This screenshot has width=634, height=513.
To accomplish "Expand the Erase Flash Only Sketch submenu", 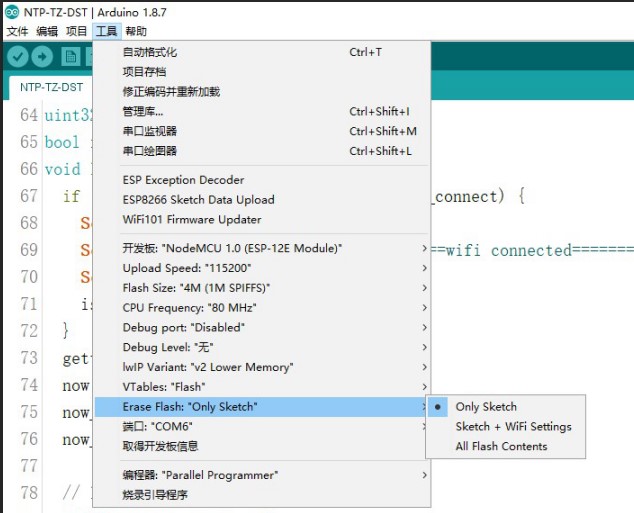I will point(262,407).
